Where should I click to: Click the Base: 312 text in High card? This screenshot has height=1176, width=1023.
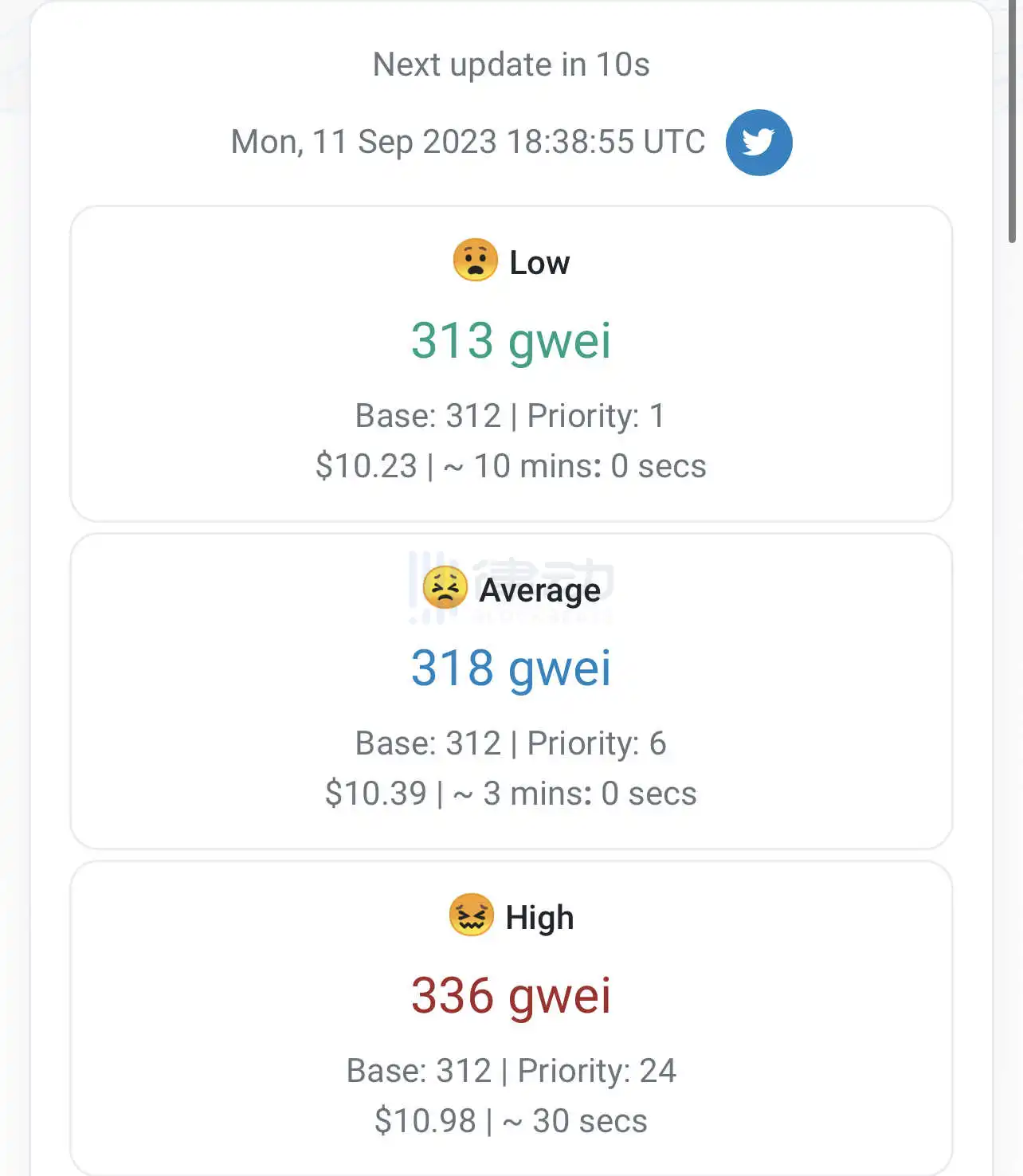pos(419,1071)
